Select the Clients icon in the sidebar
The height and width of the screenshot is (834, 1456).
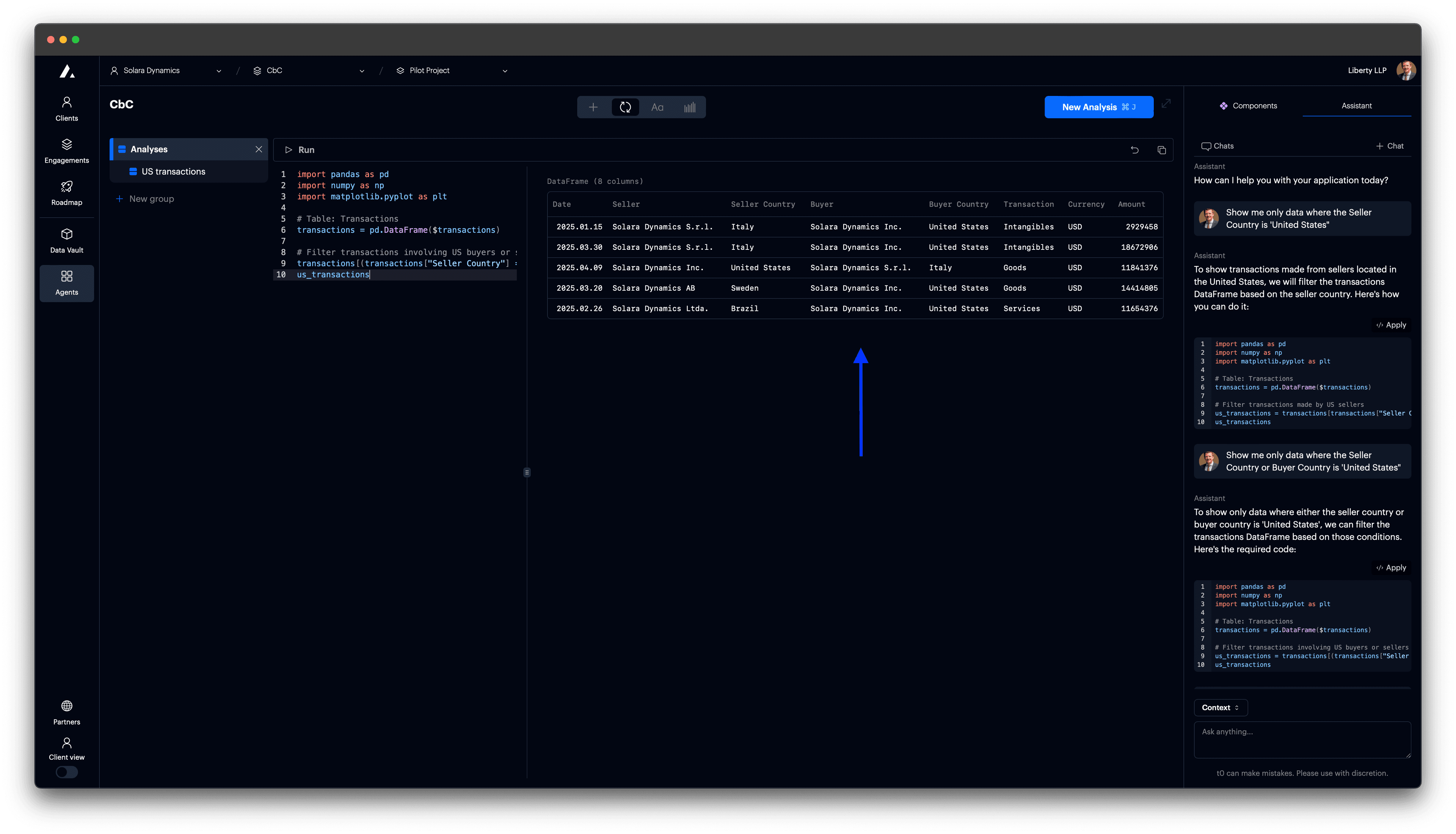66,108
